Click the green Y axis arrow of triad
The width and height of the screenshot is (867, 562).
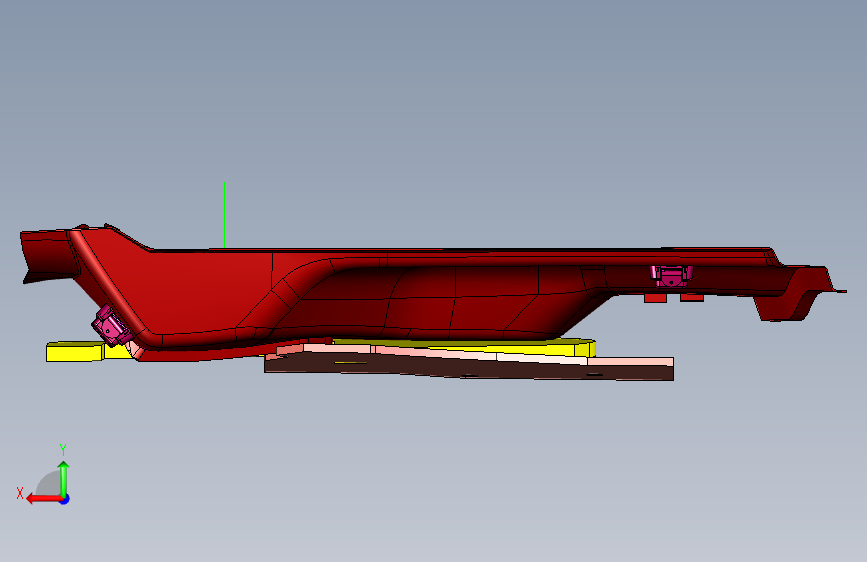[64, 478]
